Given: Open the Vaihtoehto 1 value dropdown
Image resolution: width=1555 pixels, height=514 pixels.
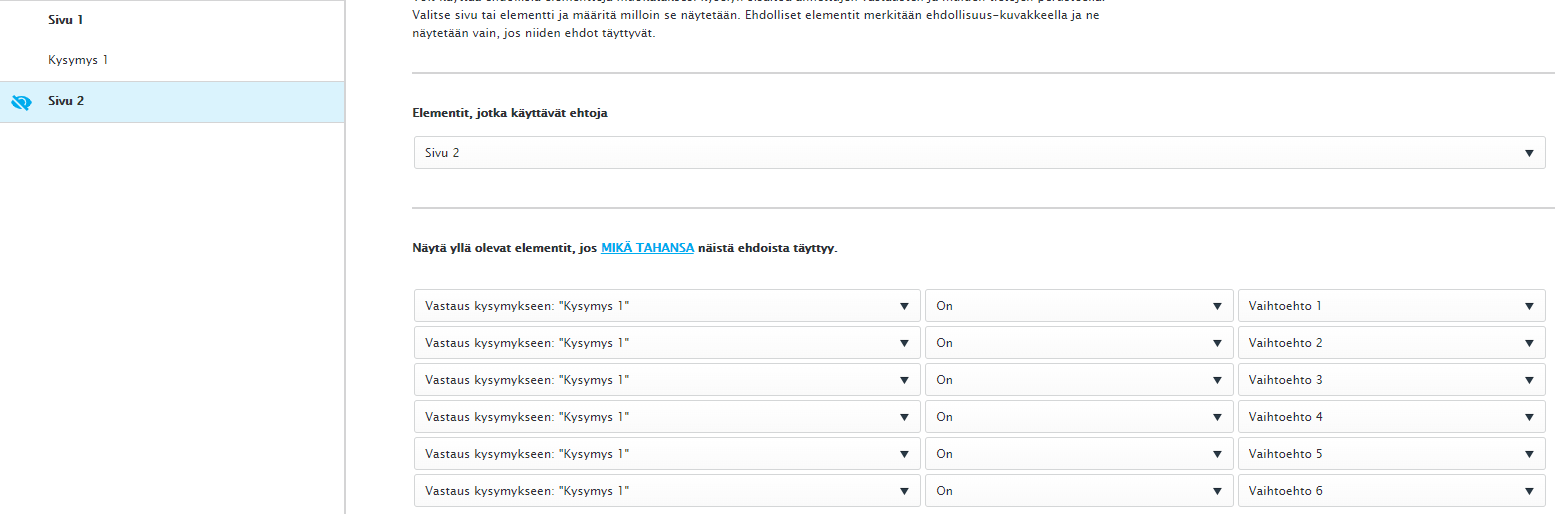Looking at the screenshot, I should (1391, 306).
